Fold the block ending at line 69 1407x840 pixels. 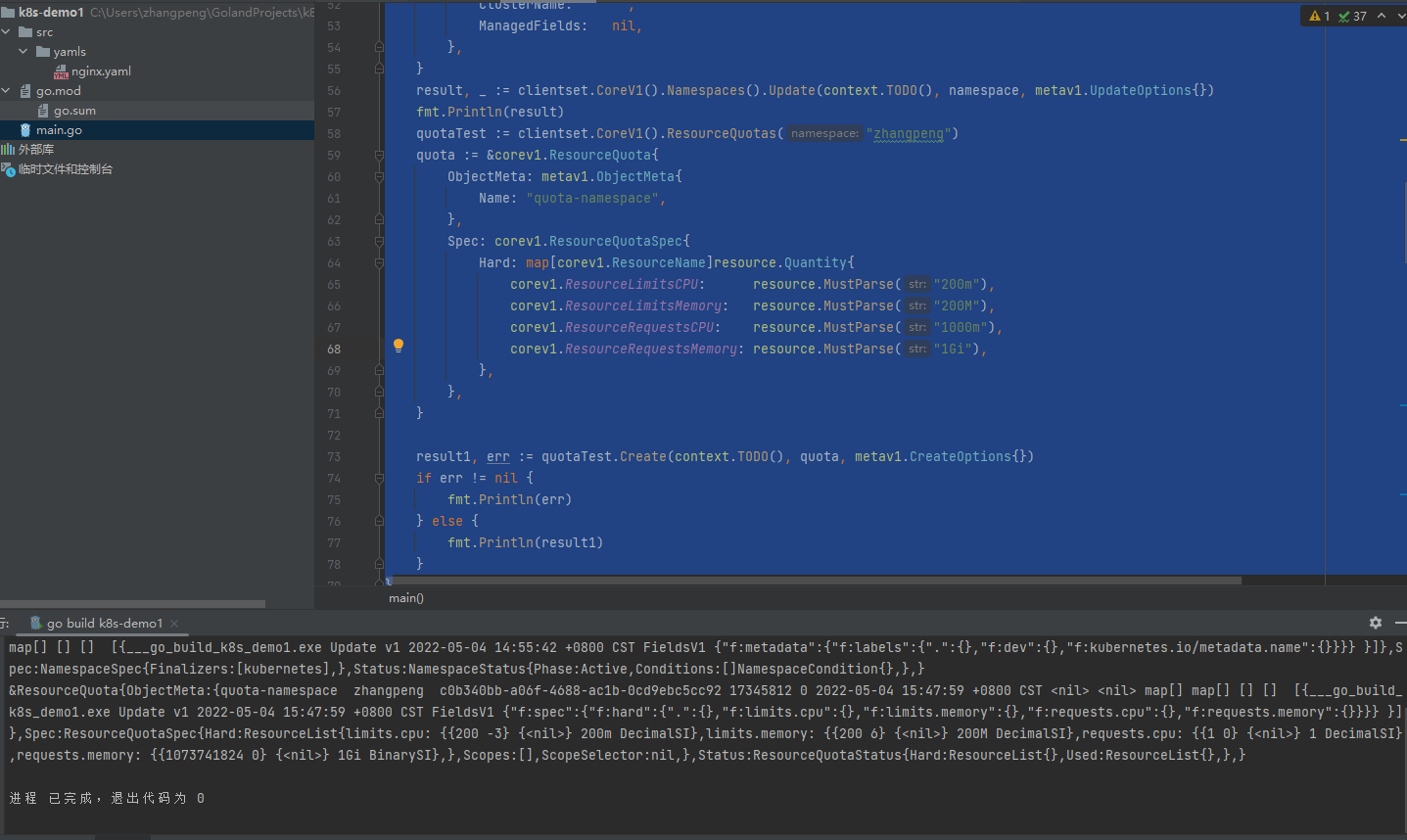[x=379, y=371]
